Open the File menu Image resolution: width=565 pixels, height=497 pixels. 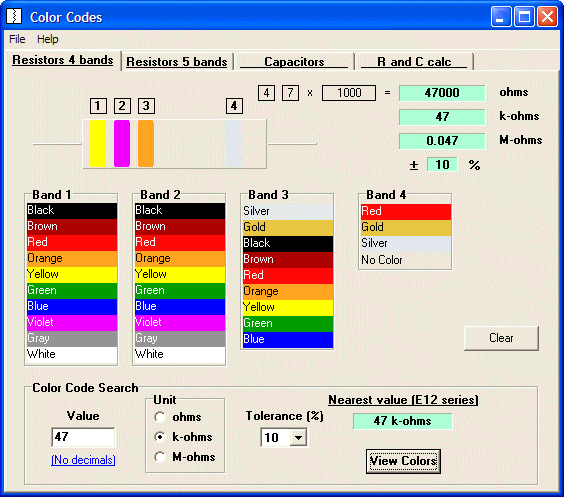click(17, 39)
